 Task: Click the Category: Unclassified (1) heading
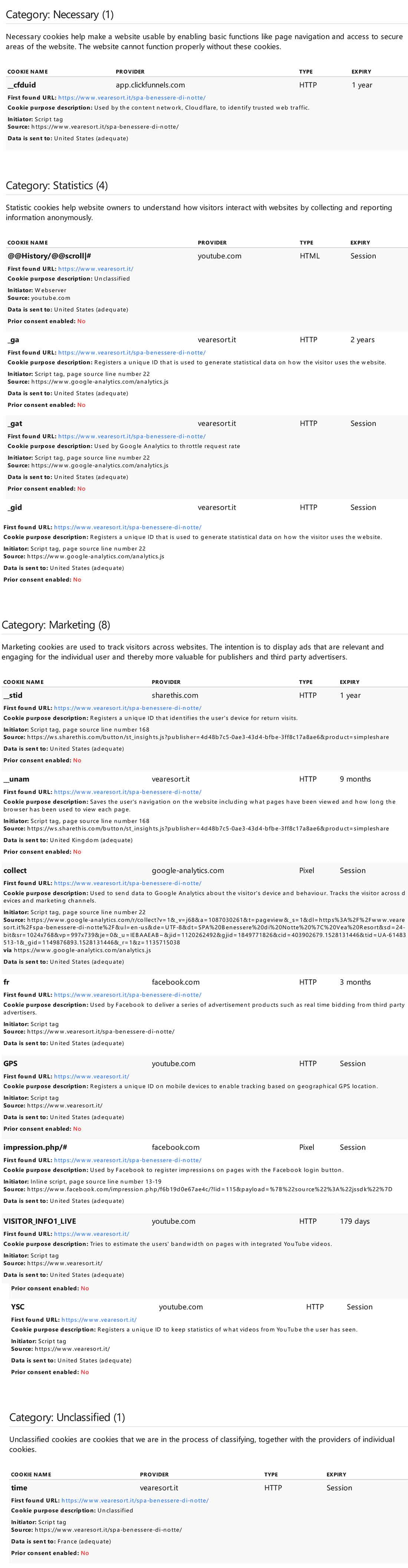(67, 1418)
